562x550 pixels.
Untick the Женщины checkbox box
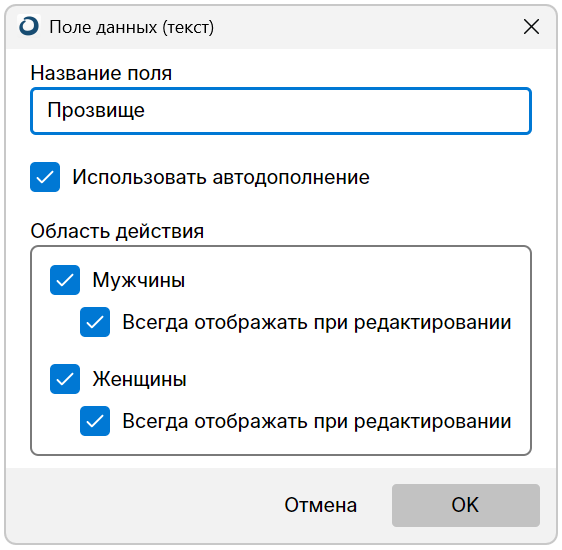(x=65, y=379)
